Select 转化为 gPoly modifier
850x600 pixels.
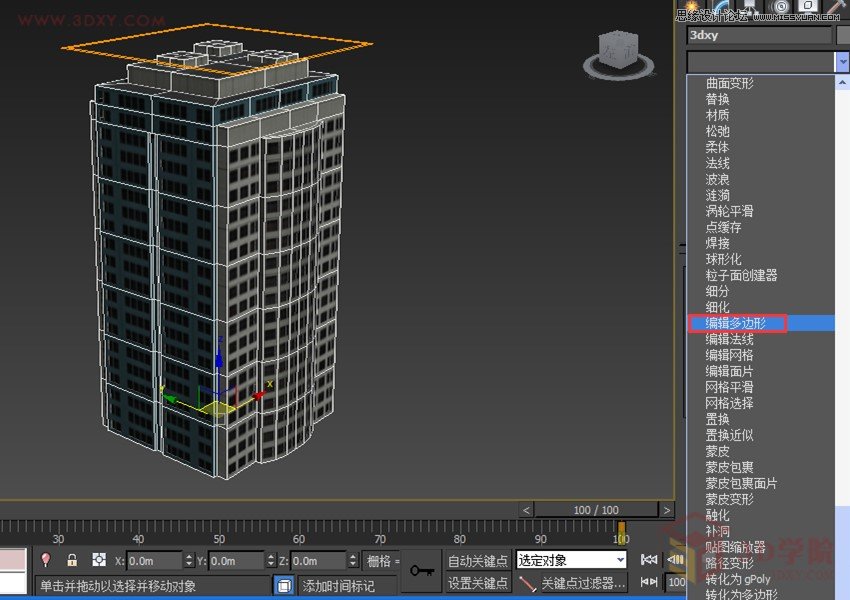point(738,579)
